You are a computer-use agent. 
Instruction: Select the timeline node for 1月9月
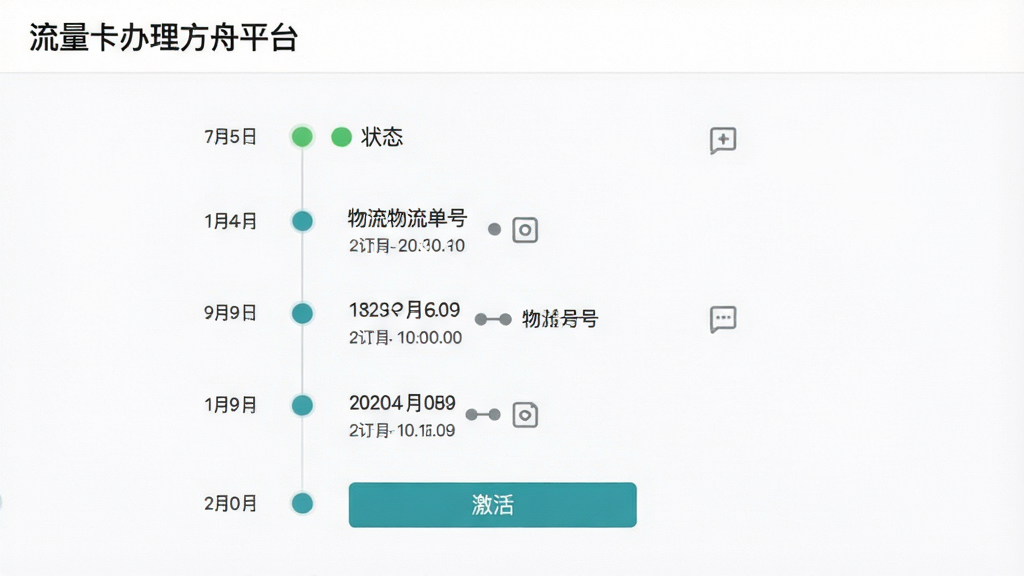pyautogui.click(x=302, y=405)
